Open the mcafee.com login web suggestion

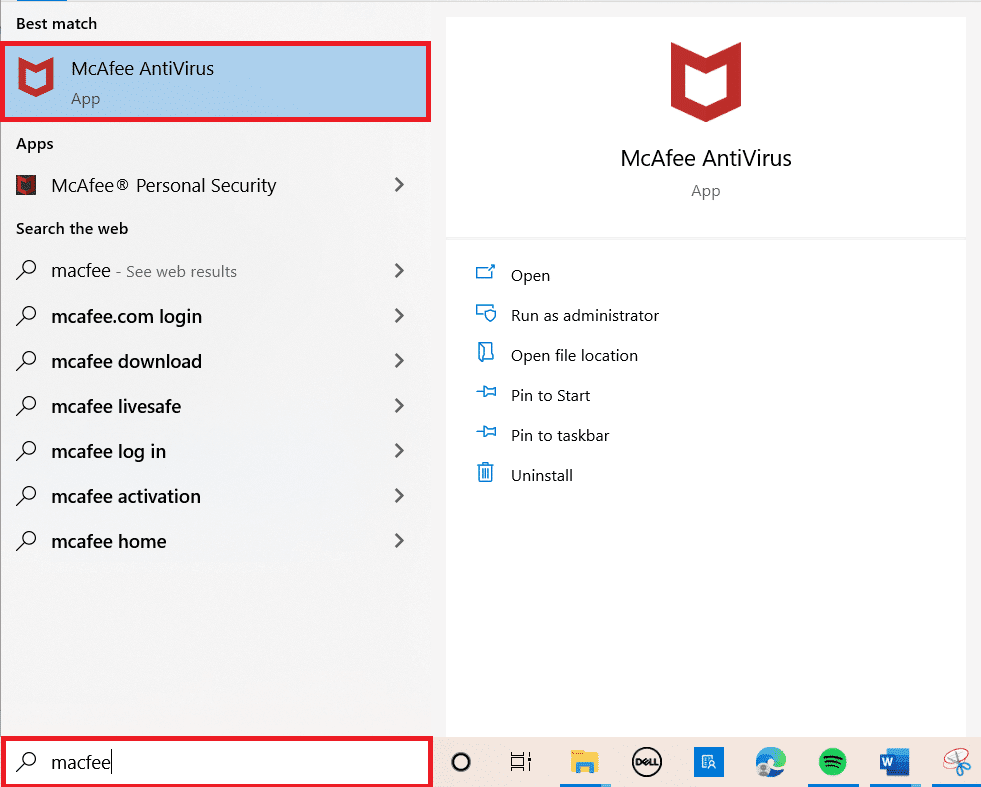coord(125,316)
